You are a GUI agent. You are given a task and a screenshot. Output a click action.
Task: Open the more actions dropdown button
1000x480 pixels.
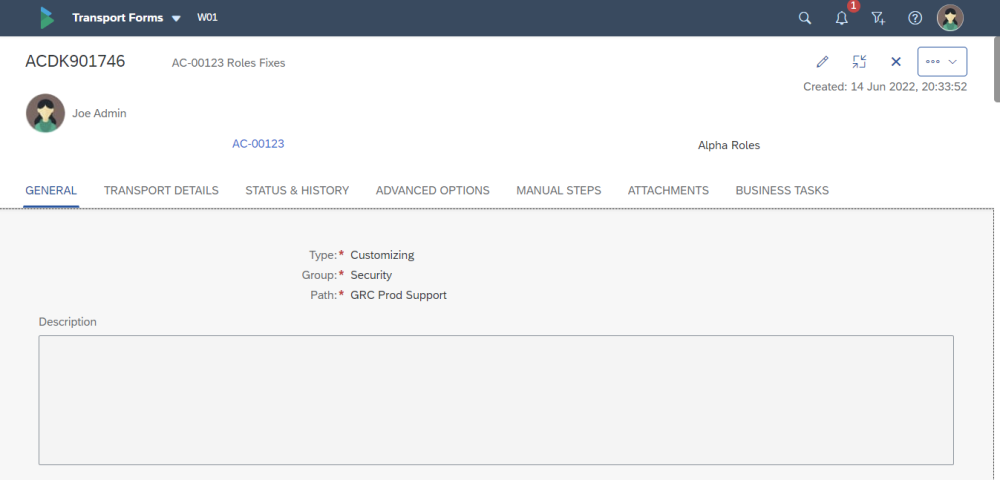pyautogui.click(x=942, y=62)
